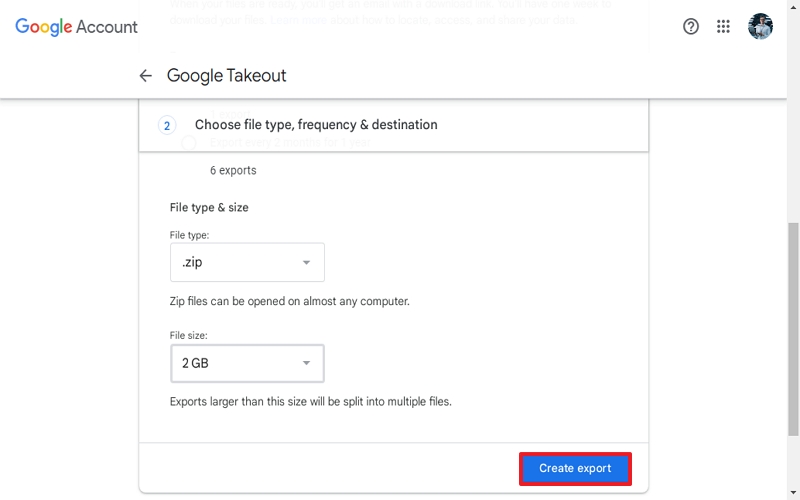
Task: Open the 2 GB file size combo box
Action: [x=246, y=364]
